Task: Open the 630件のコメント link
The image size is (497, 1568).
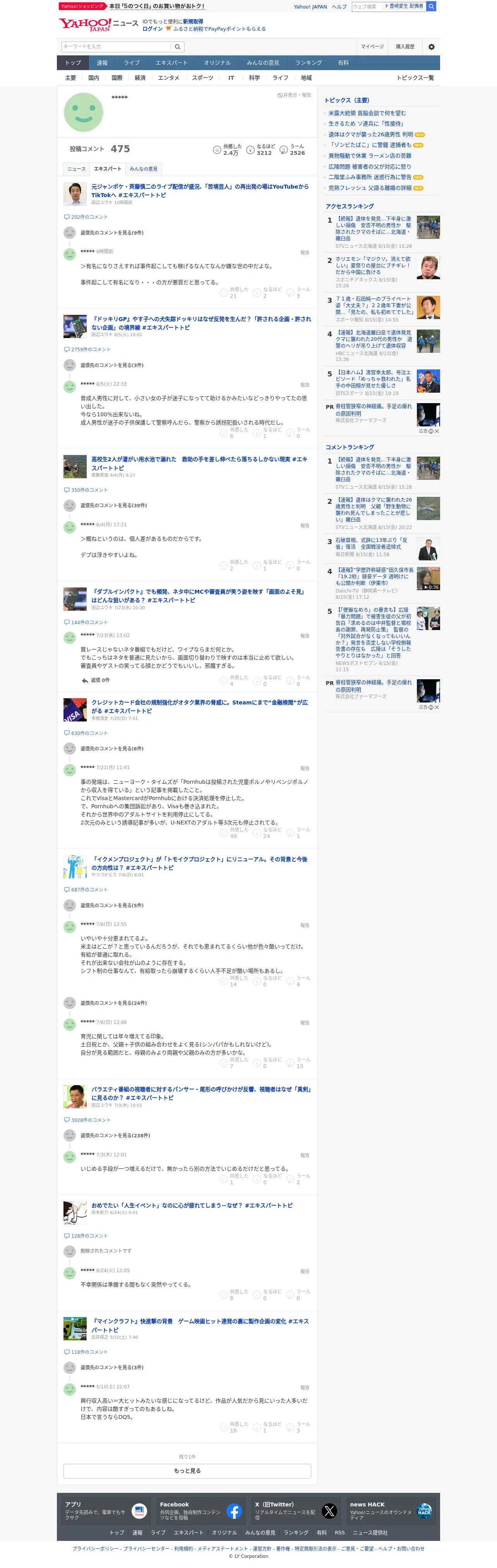Action: 86,733
